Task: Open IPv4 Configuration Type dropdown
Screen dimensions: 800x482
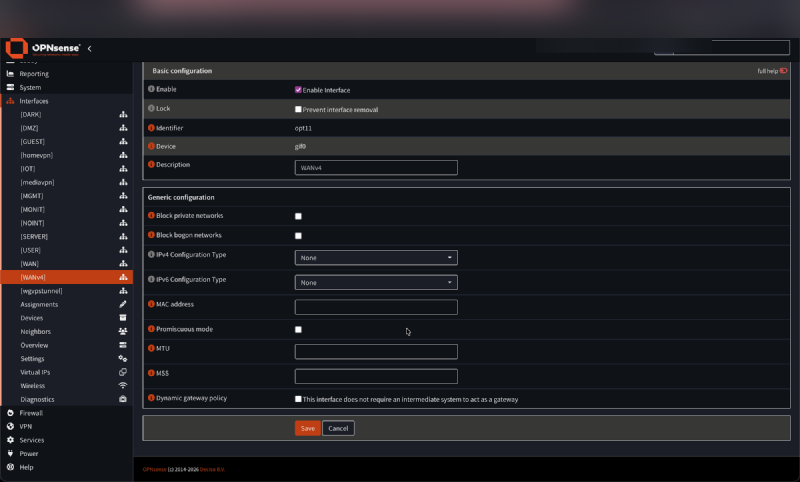Action: coord(376,258)
